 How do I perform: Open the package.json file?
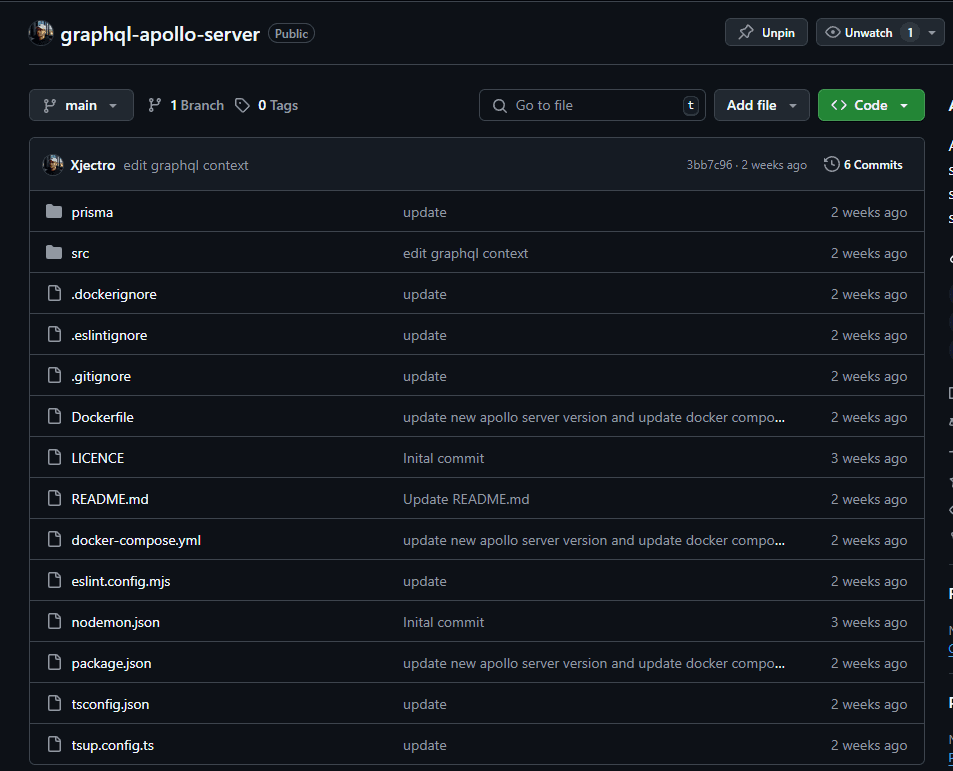click(111, 663)
